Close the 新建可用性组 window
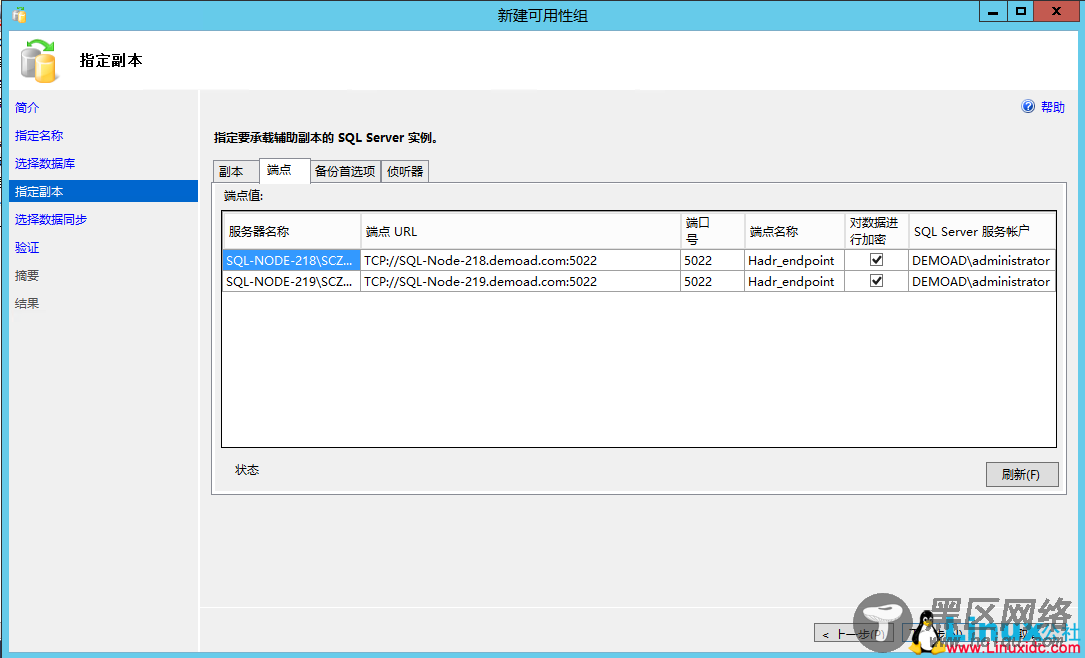 pos(1059,11)
